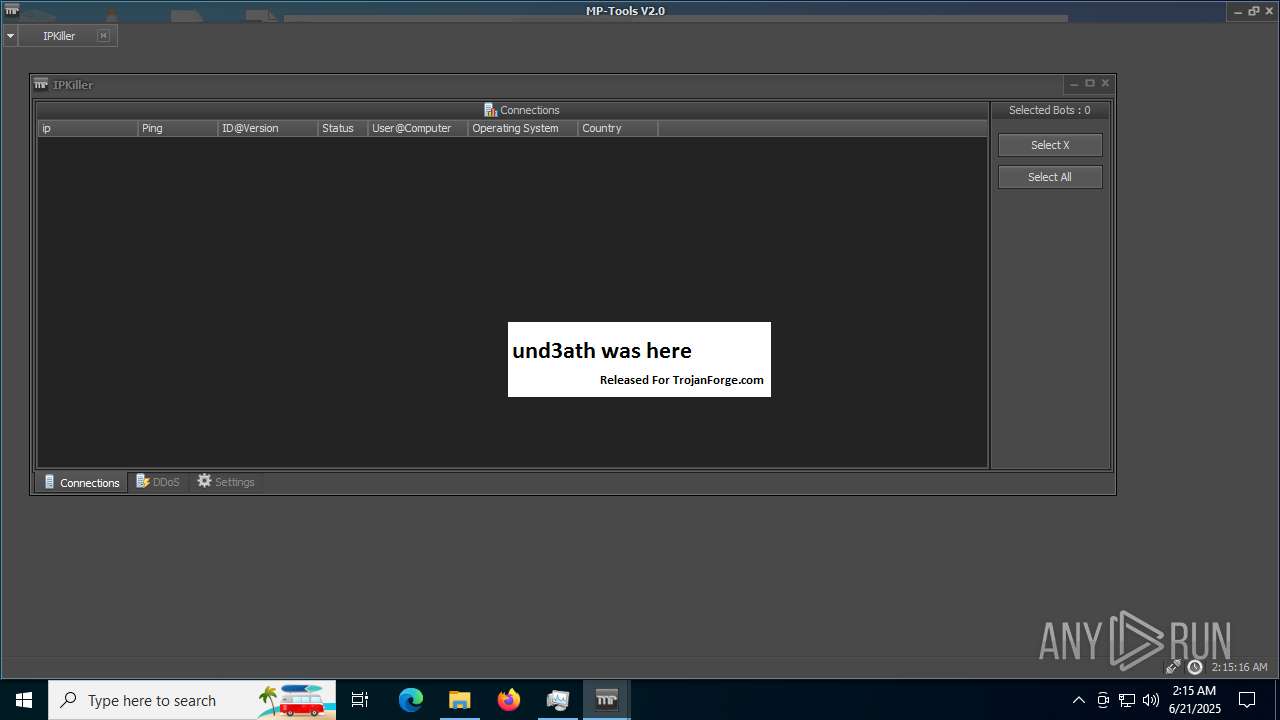The height and width of the screenshot is (720, 1280).
Task: Click the Select All button
Action: pyautogui.click(x=1050, y=177)
